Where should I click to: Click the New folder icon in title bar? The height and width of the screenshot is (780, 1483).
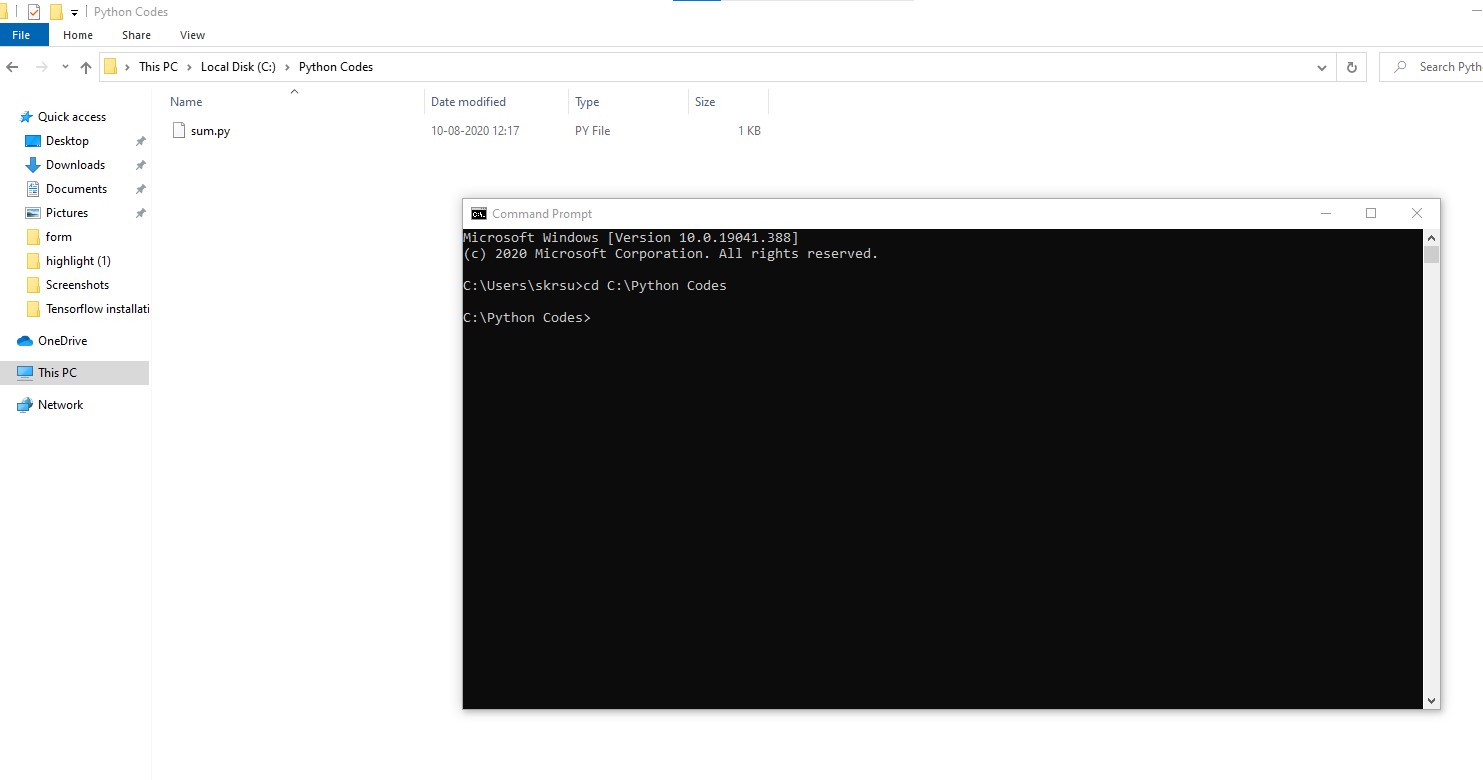[x=56, y=12]
